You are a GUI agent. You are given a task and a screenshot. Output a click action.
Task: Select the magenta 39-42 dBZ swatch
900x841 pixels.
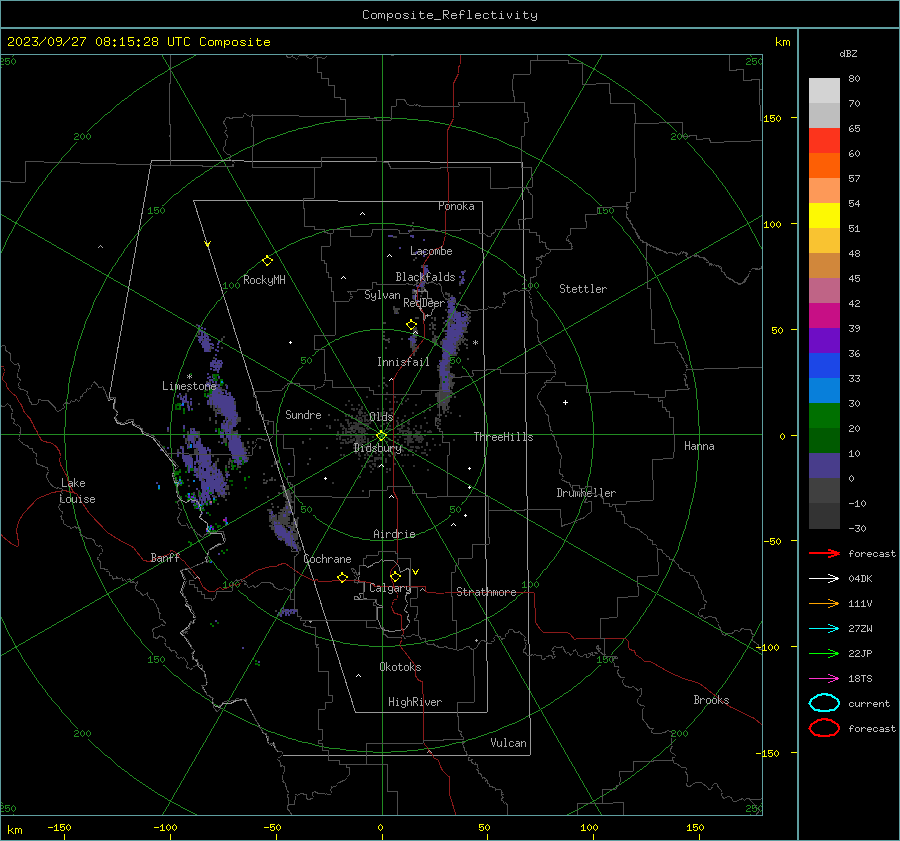[x=824, y=316]
